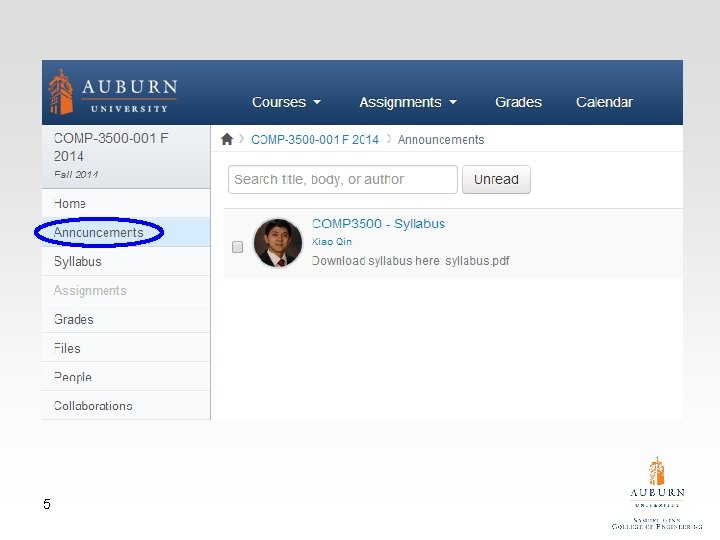720x540 pixels.
Task: Open Calendar in the top navigation
Action: (x=604, y=102)
